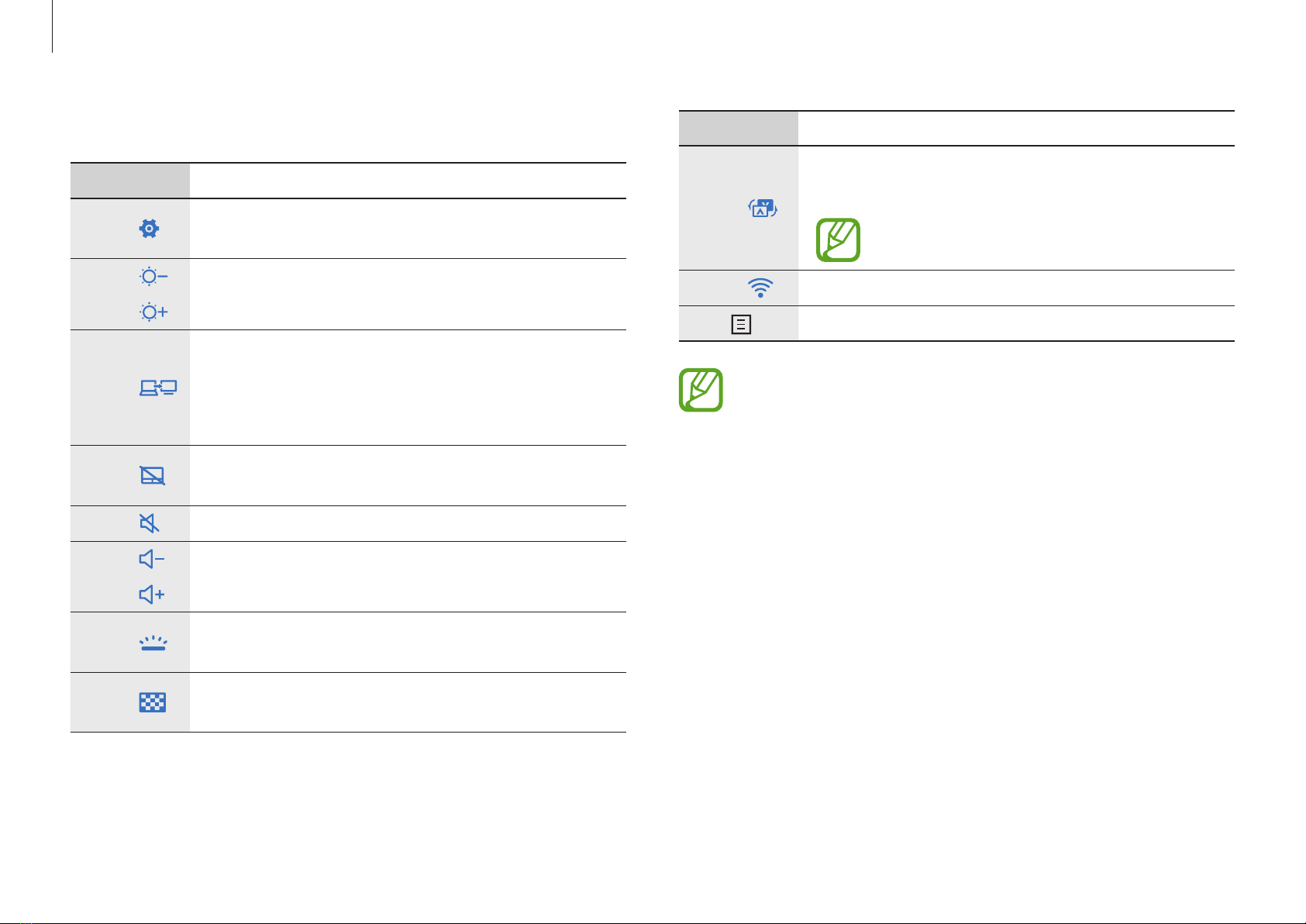Click the volume down speaker icon
Image resolution: width=1306 pixels, height=924 pixels.
[152, 559]
